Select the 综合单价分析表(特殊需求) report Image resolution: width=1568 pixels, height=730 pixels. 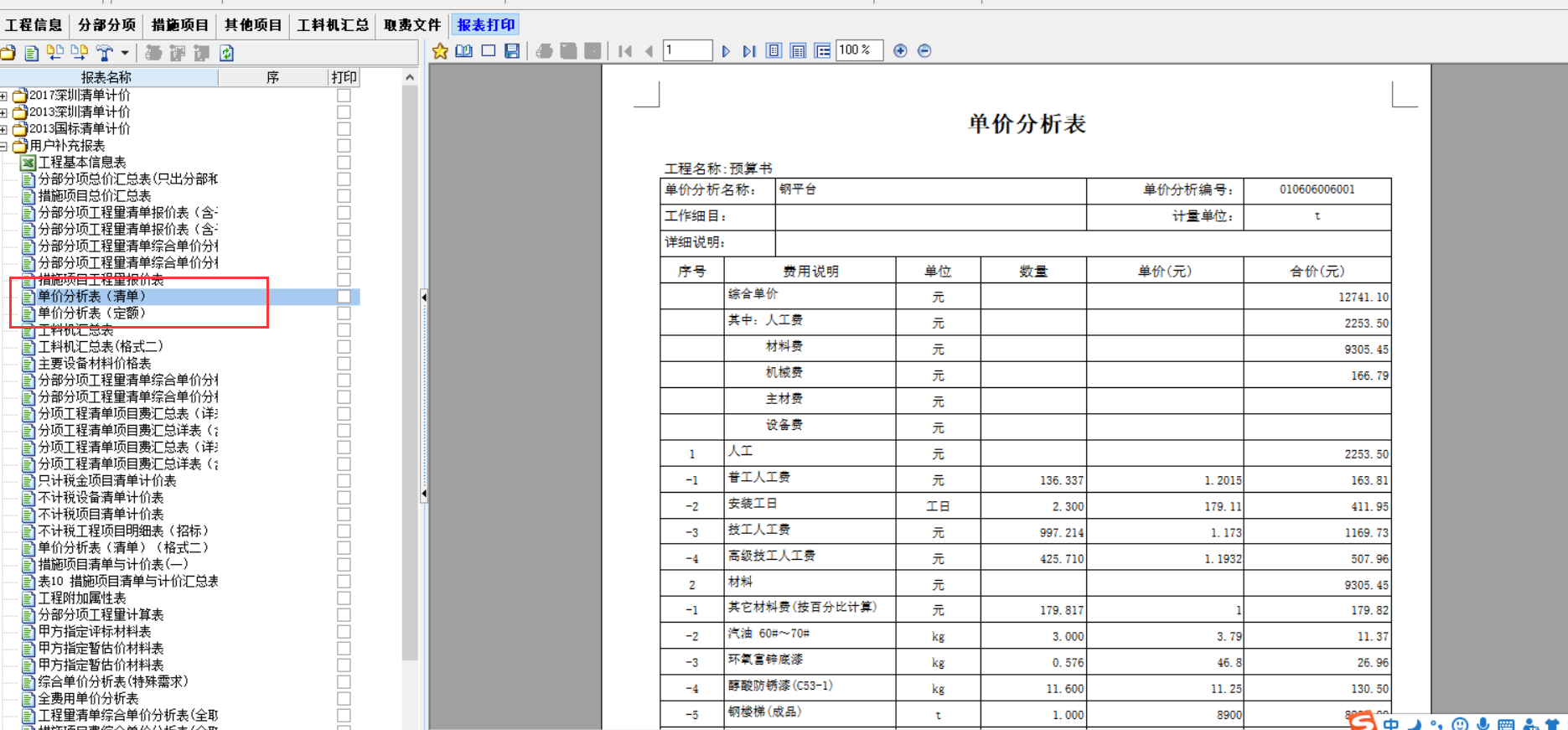113,682
